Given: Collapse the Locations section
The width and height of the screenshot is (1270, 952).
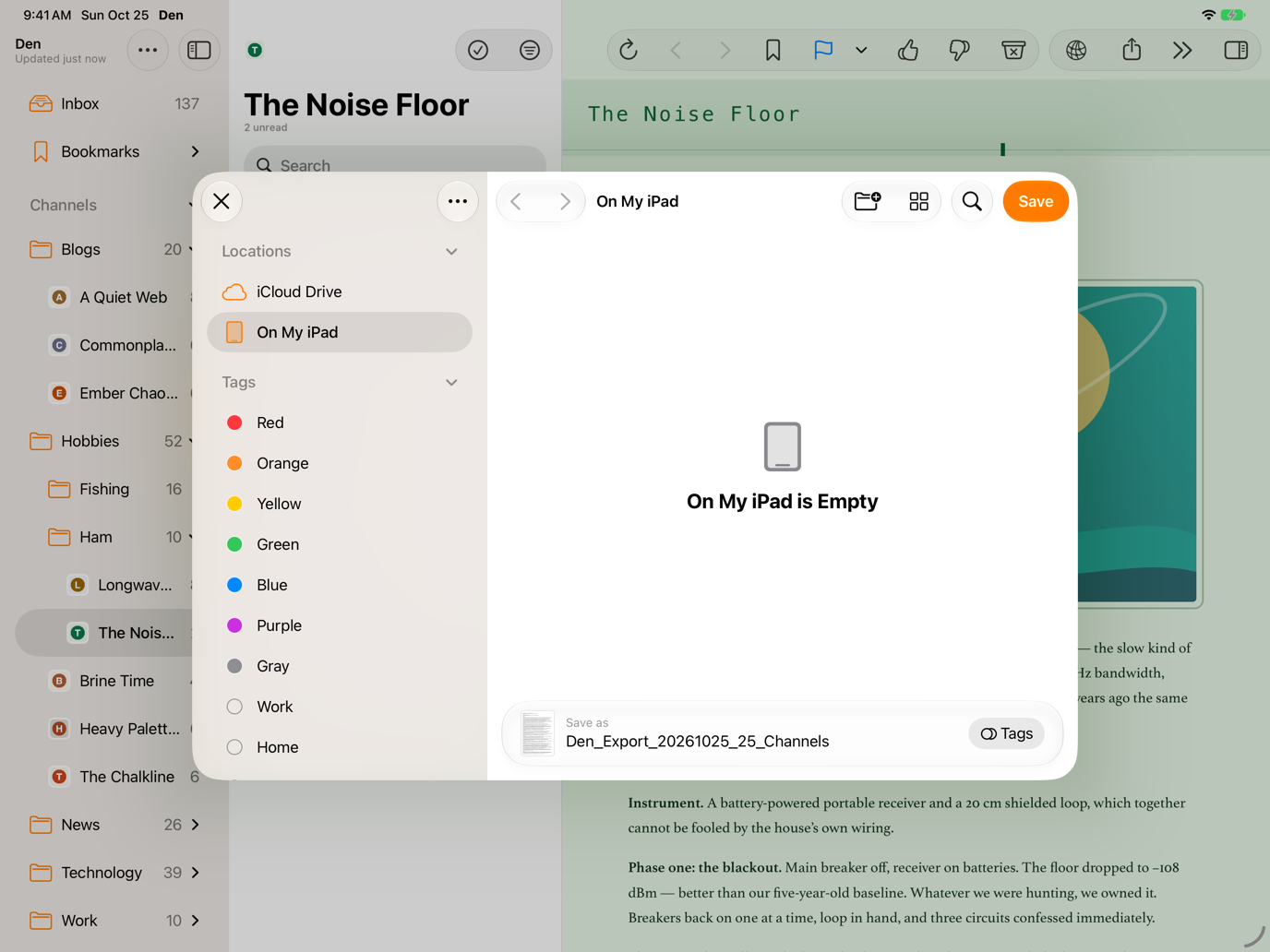Looking at the screenshot, I should point(451,251).
